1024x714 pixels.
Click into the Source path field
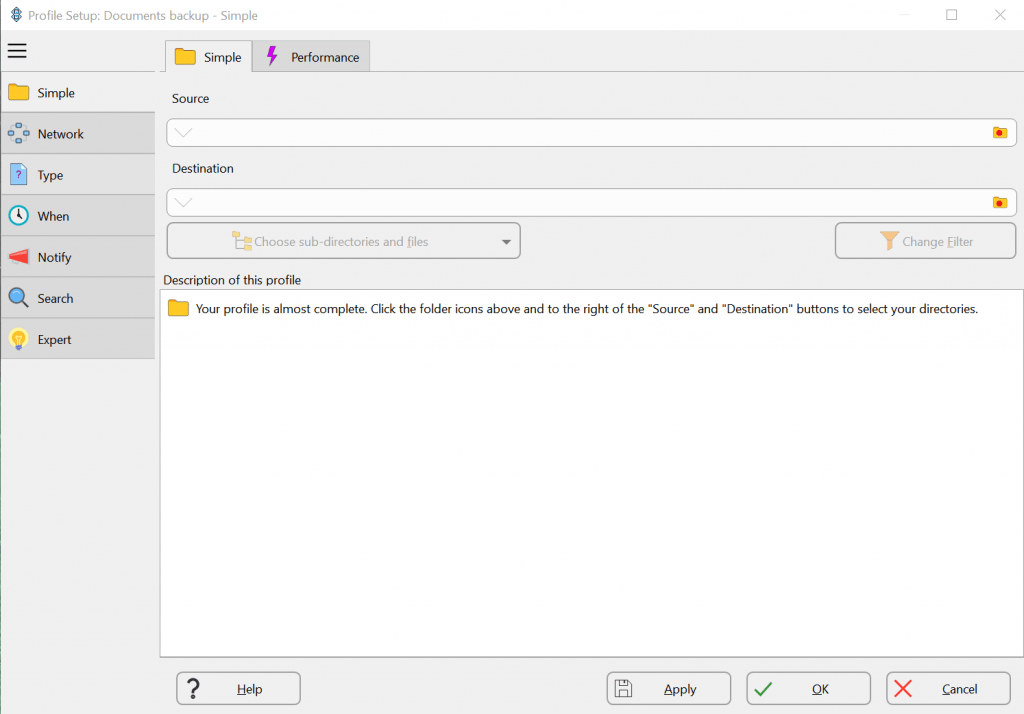pos(591,133)
